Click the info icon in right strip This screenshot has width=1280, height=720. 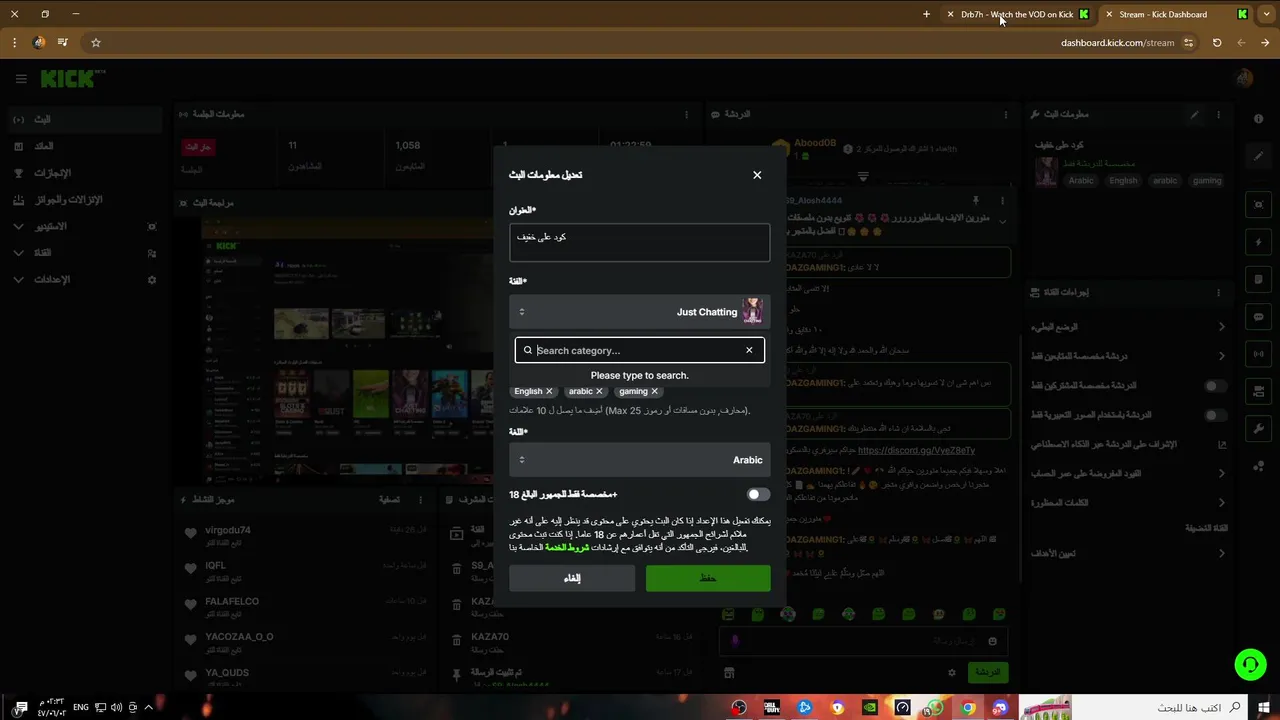(x=1258, y=119)
